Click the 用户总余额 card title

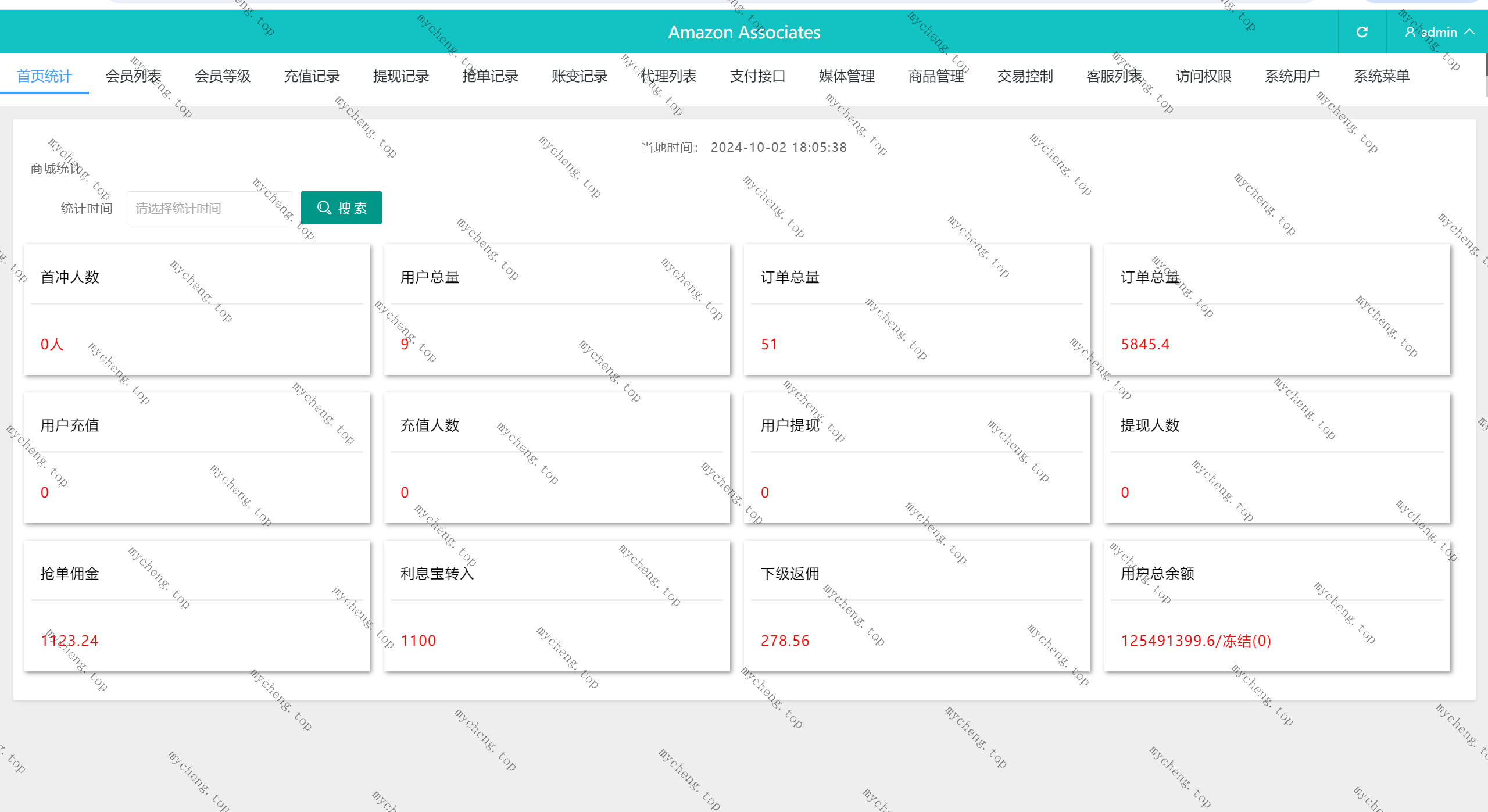pos(1157,574)
